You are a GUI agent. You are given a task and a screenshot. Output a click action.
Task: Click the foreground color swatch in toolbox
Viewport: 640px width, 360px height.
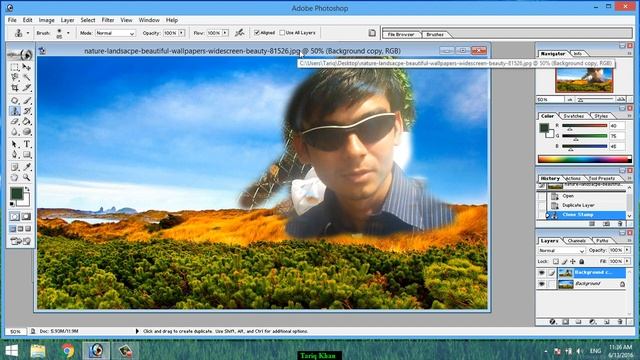(x=17, y=193)
